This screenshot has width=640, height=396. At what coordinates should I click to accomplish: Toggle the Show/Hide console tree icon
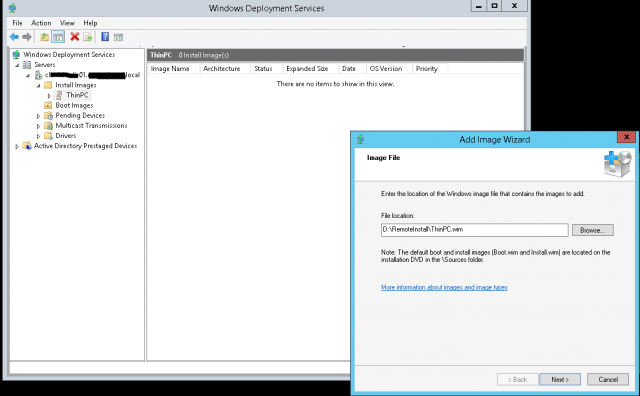tap(58, 37)
